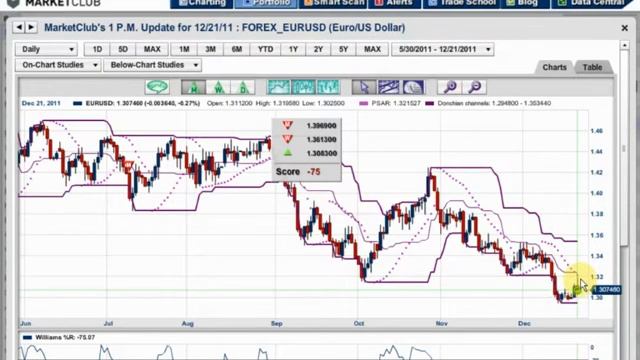This screenshot has height=360, width=640.
Task: Select the trend line drawing tool
Action: coord(389,87)
